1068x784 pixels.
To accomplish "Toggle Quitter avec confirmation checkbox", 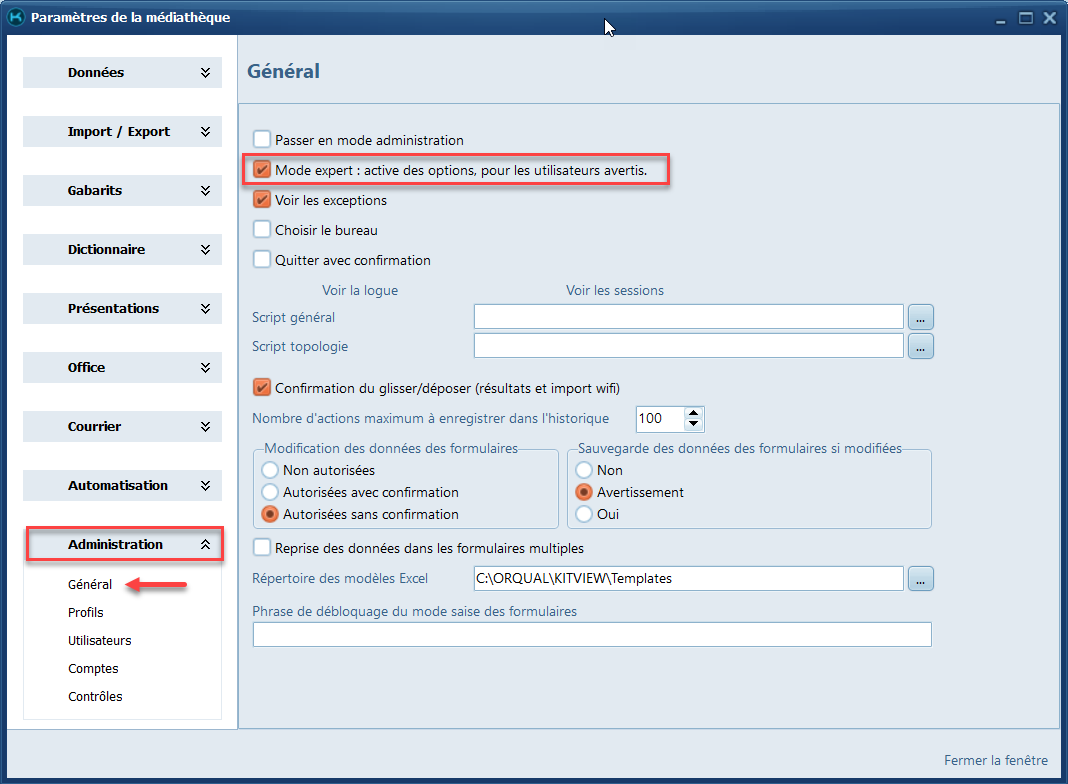I will (262, 260).
